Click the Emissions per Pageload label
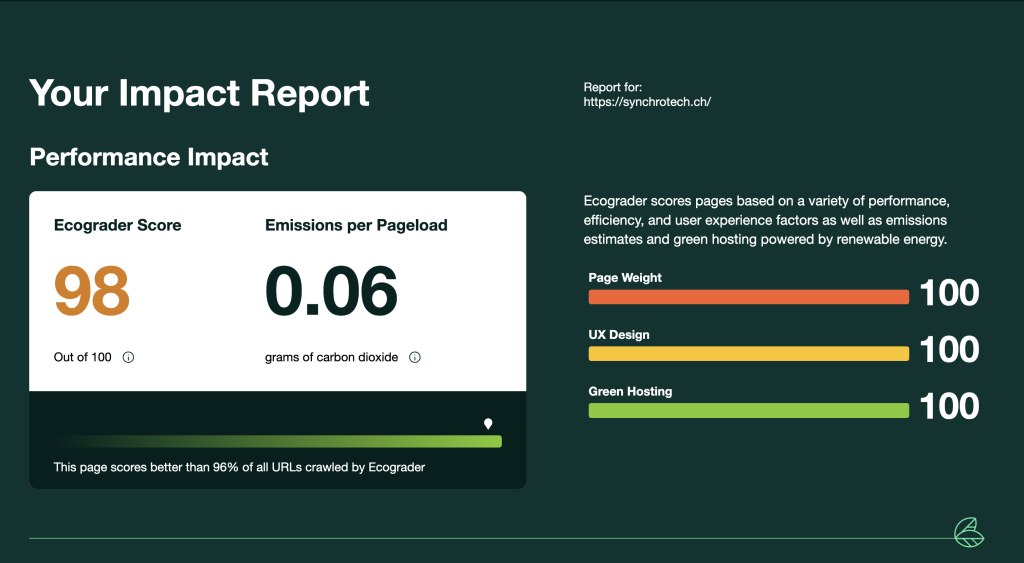1024x563 pixels. pyautogui.click(x=356, y=225)
